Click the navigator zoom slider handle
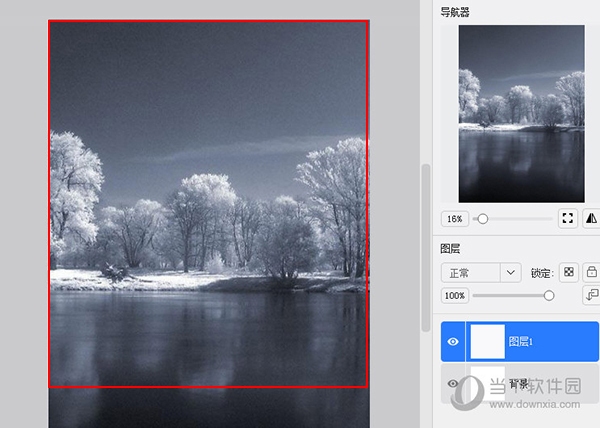Image resolution: width=600 pixels, height=428 pixels. [483, 219]
